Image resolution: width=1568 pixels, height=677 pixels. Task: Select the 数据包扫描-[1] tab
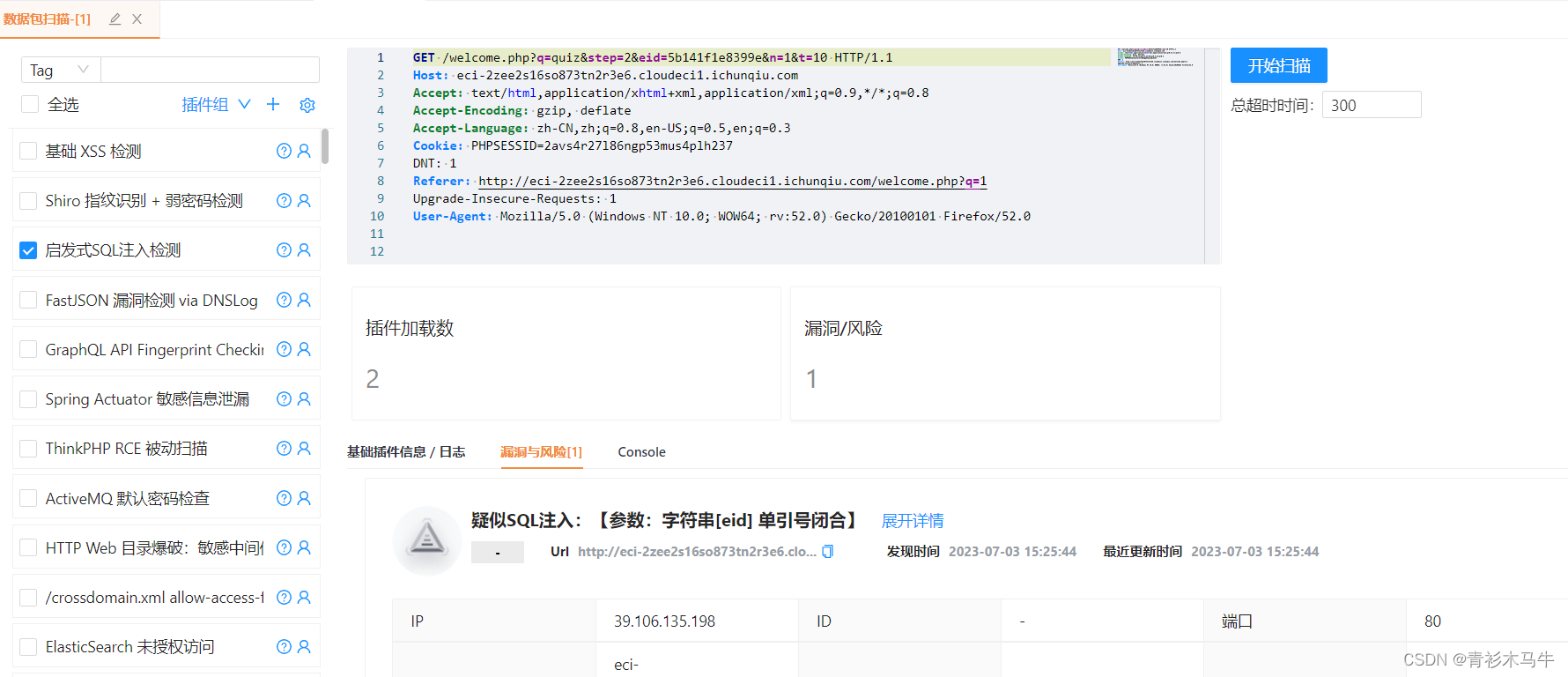(x=48, y=19)
